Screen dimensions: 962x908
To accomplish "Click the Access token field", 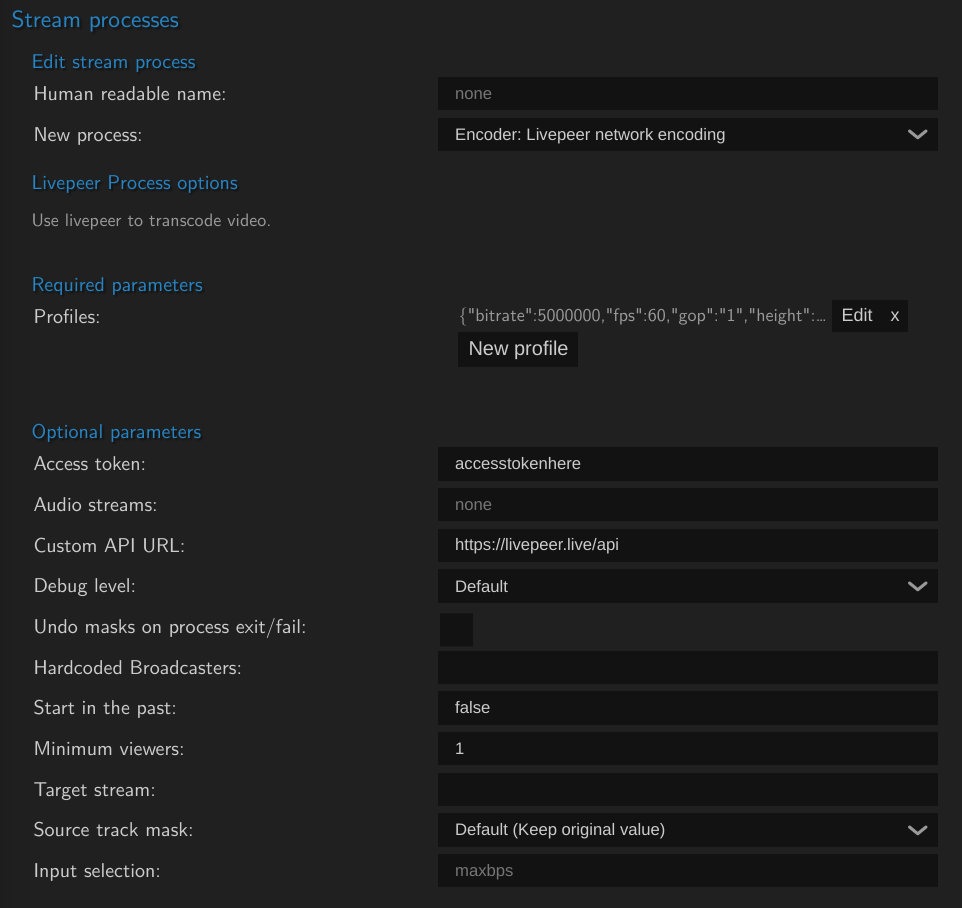I will point(687,464).
